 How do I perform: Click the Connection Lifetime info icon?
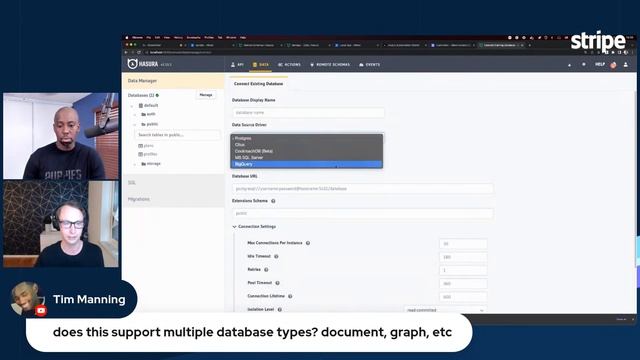click(x=290, y=296)
